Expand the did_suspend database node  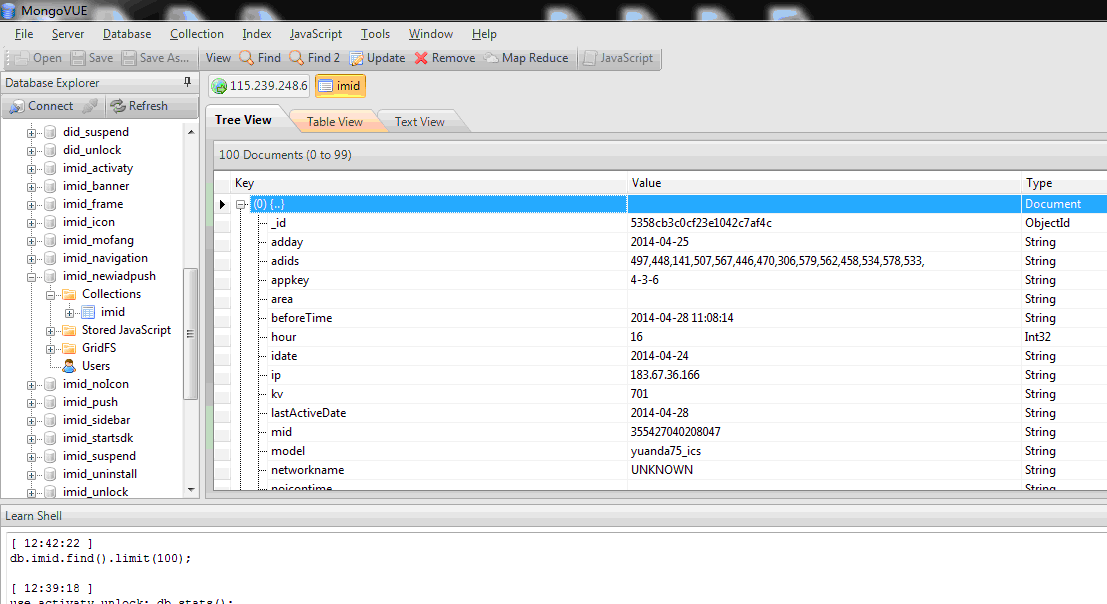[31, 133]
